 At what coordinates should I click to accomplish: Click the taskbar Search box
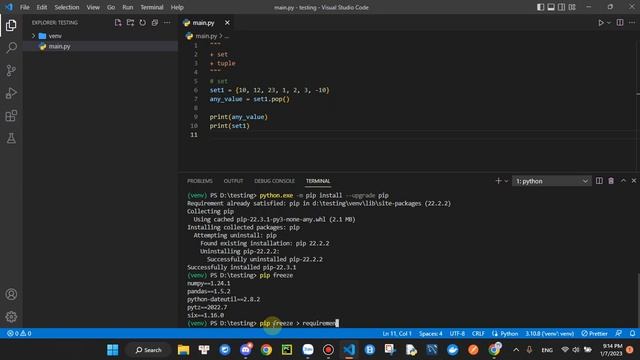pos(149,350)
